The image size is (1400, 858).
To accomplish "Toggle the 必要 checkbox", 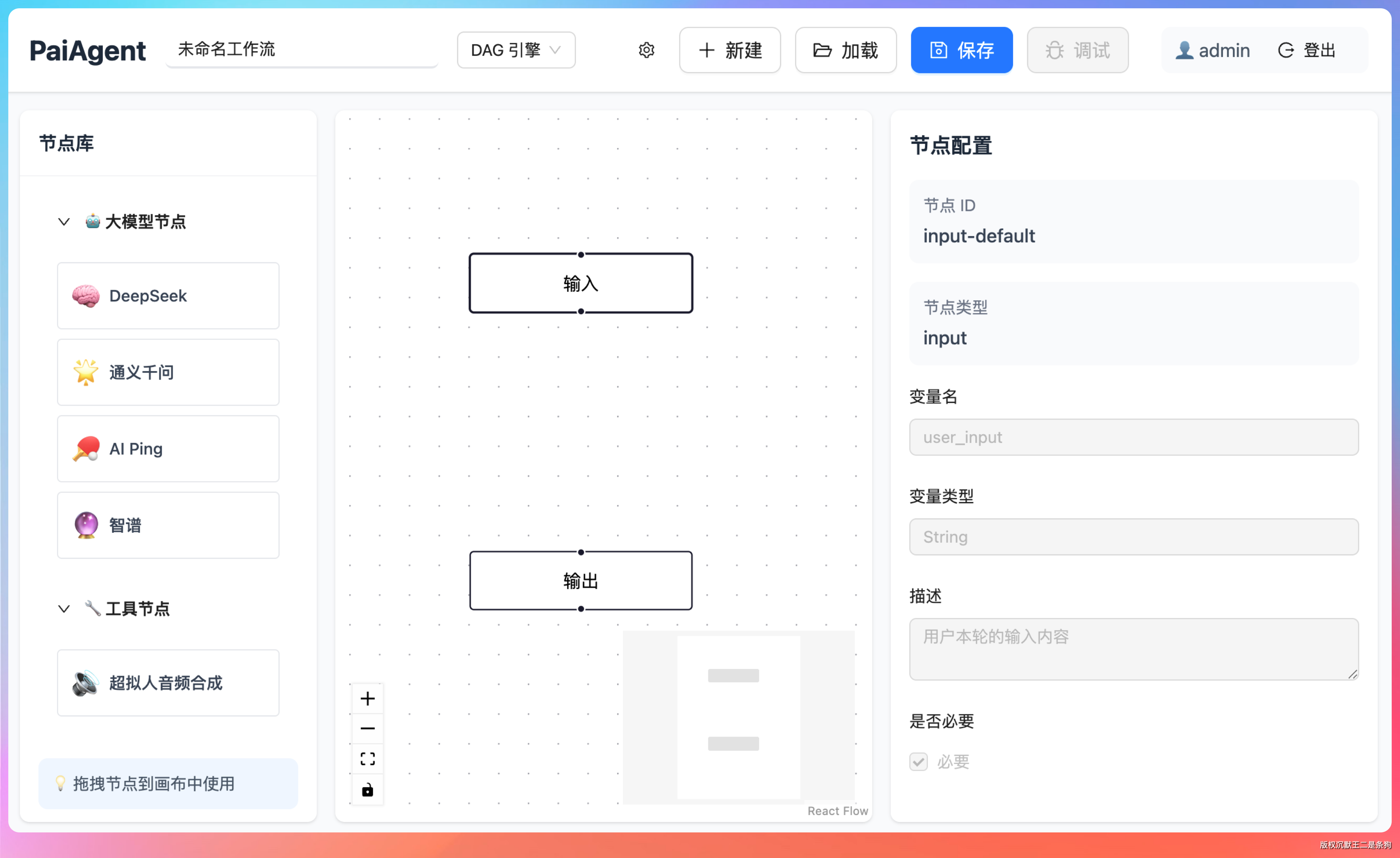I will coord(918,762).
